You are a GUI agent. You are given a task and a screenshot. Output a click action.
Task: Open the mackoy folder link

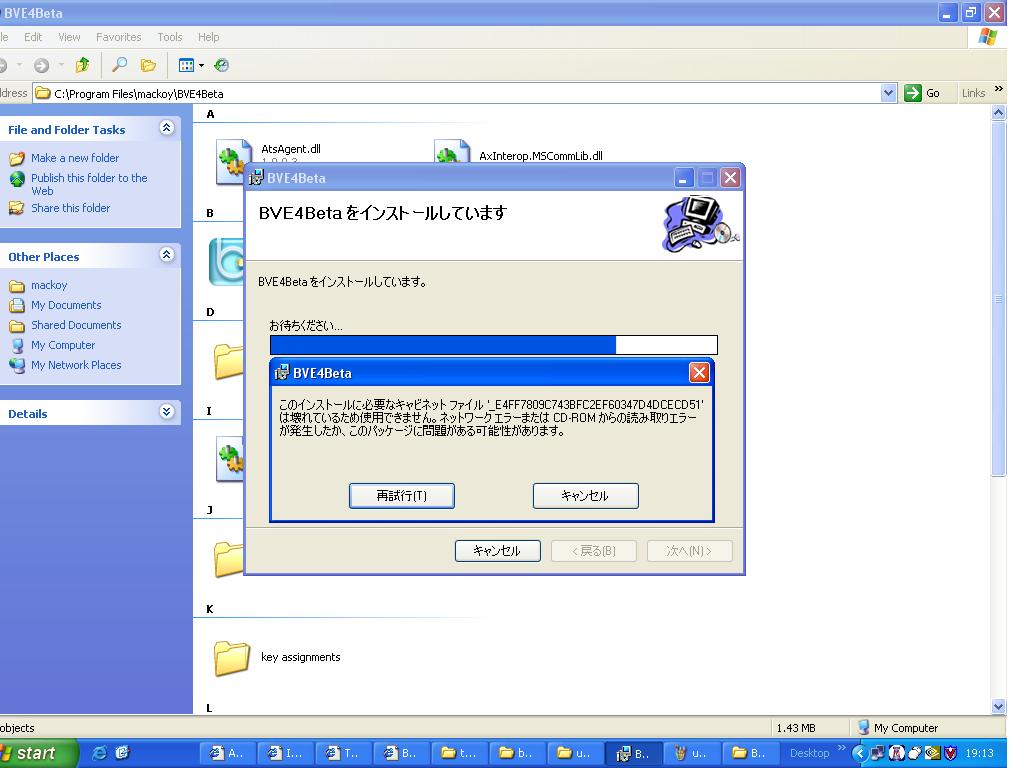[49, 285]
